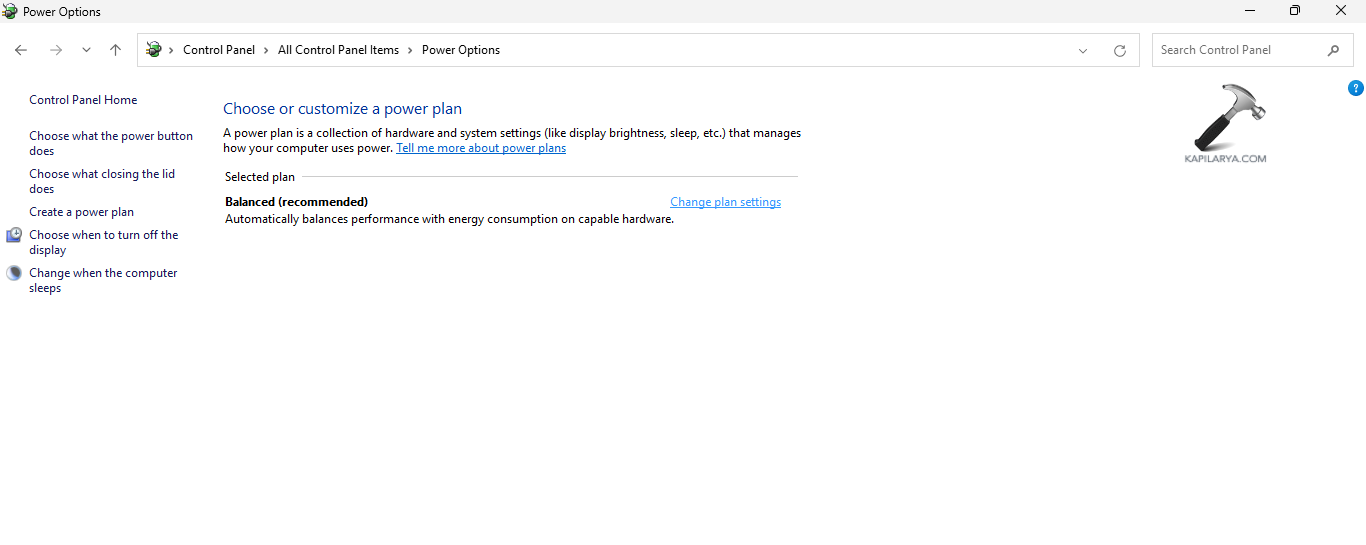
Task: Expand chevron after All Control Panel Items
Action: 410,50
